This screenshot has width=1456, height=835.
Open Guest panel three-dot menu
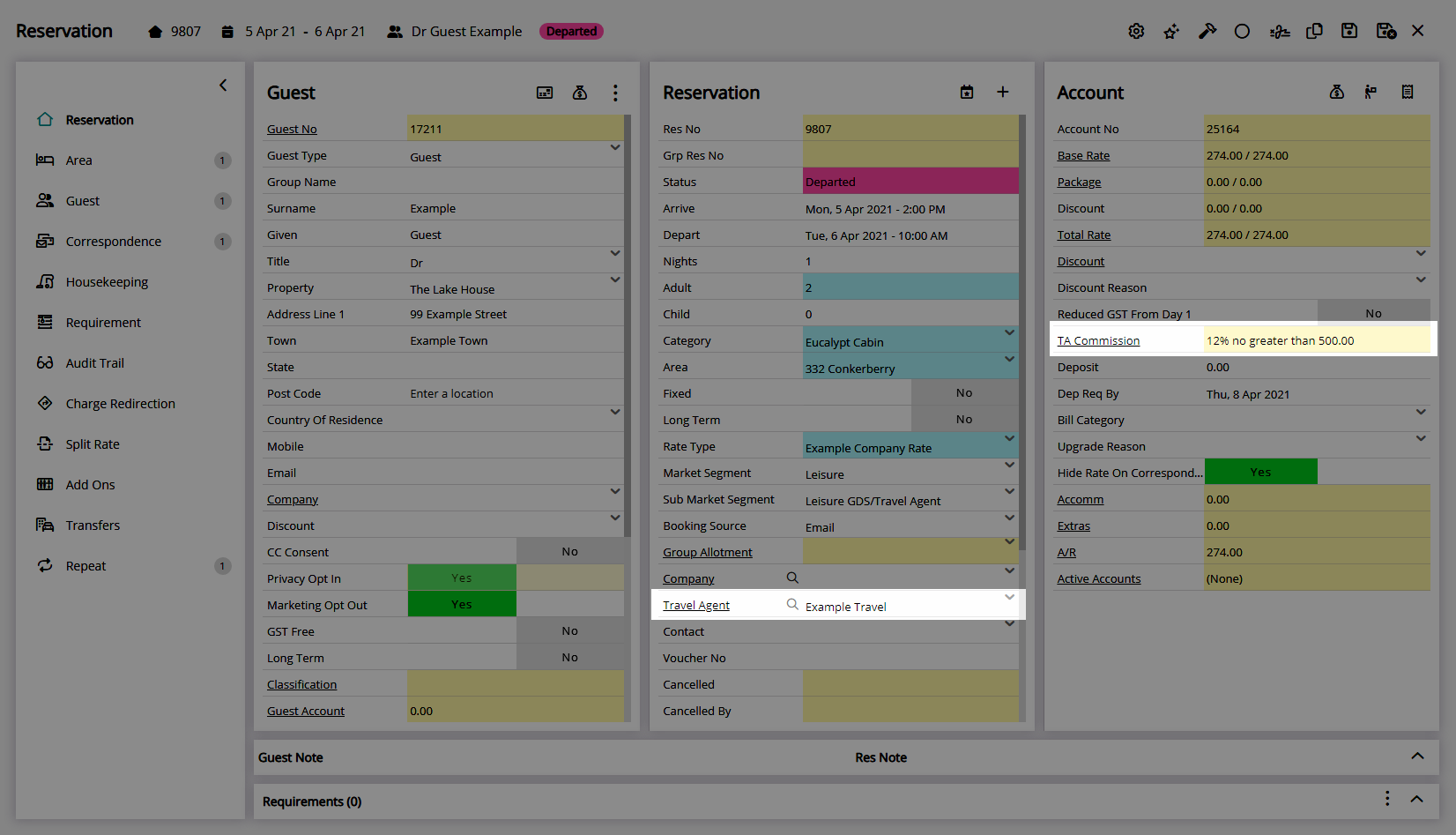click(615, 93)
